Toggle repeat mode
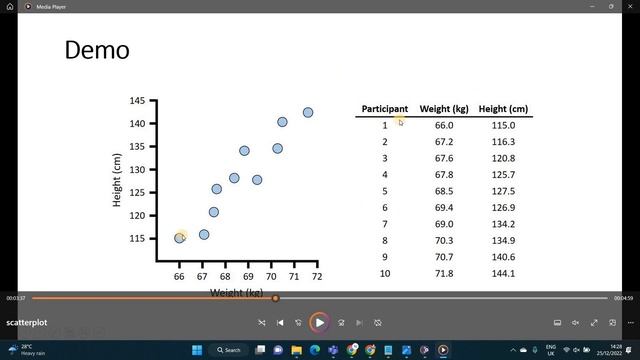Screen dimensions: 640x360 click(378, 323)
